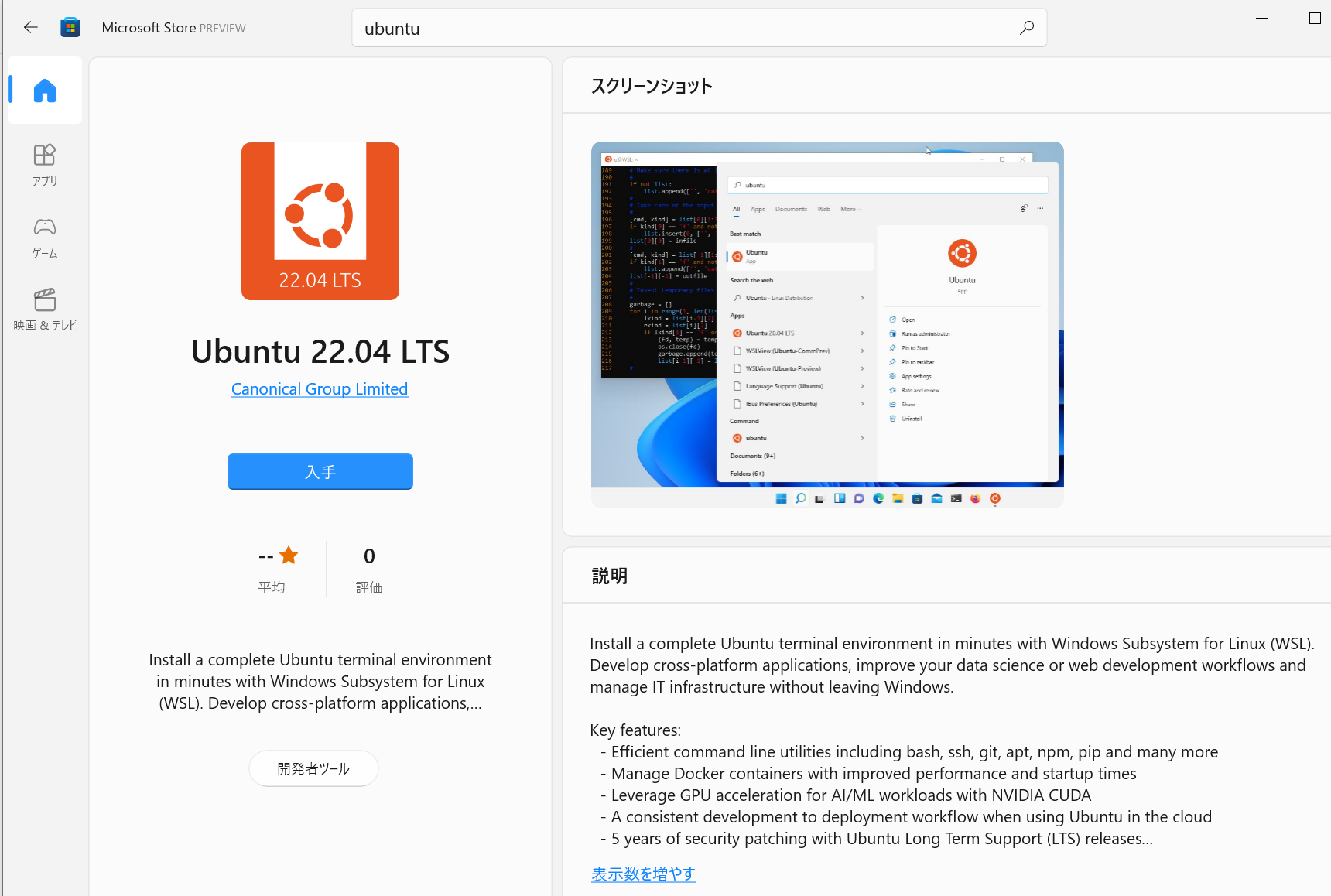The width and height of the screenshot is (1331, 896).
Task: Click the Ubuntu 22.04 LTS app logo
Action: click(320, 221)
